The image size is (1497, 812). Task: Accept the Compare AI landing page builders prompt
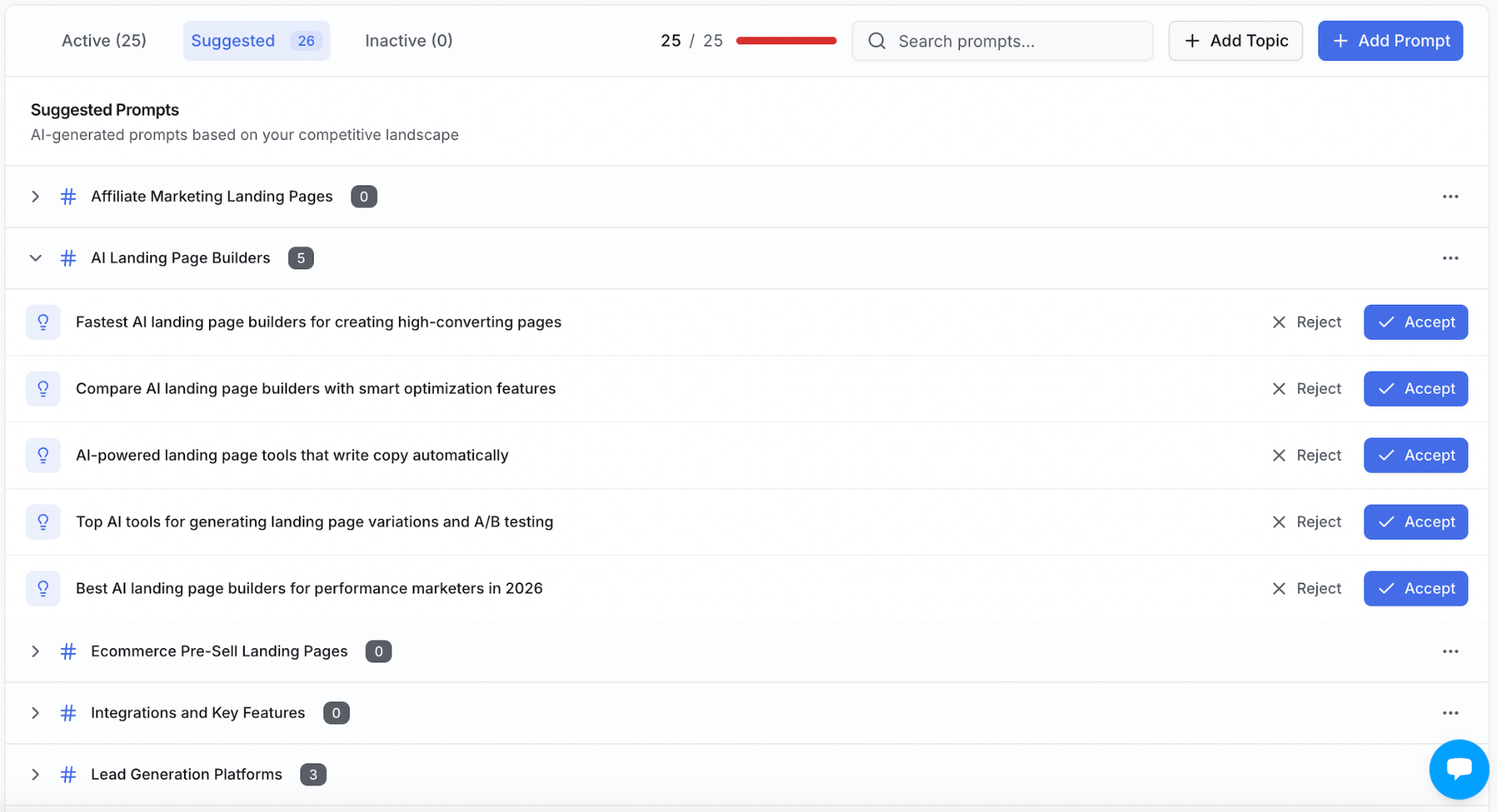[1416, 389]
